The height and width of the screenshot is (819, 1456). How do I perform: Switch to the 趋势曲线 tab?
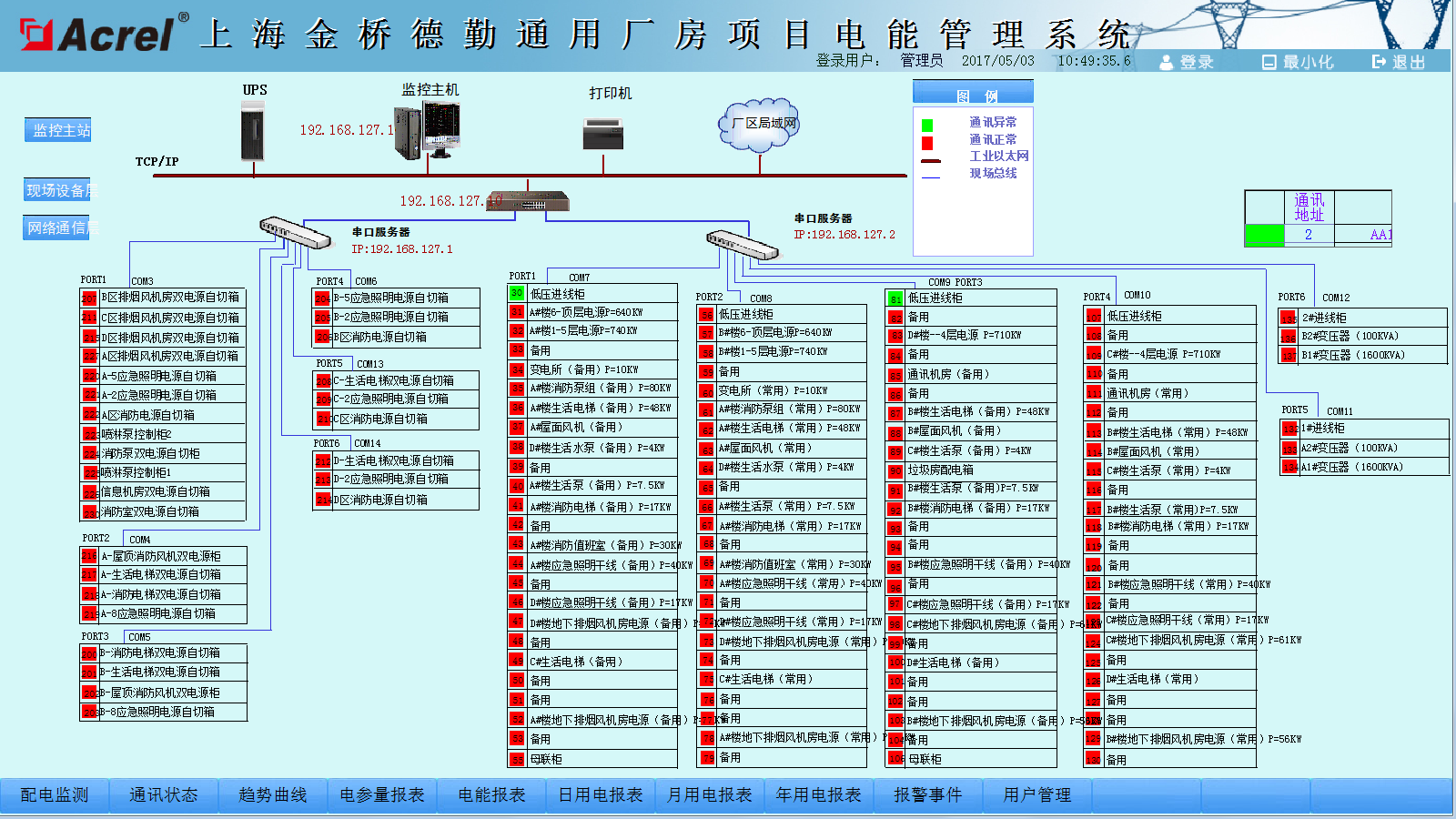click(273, 794)
